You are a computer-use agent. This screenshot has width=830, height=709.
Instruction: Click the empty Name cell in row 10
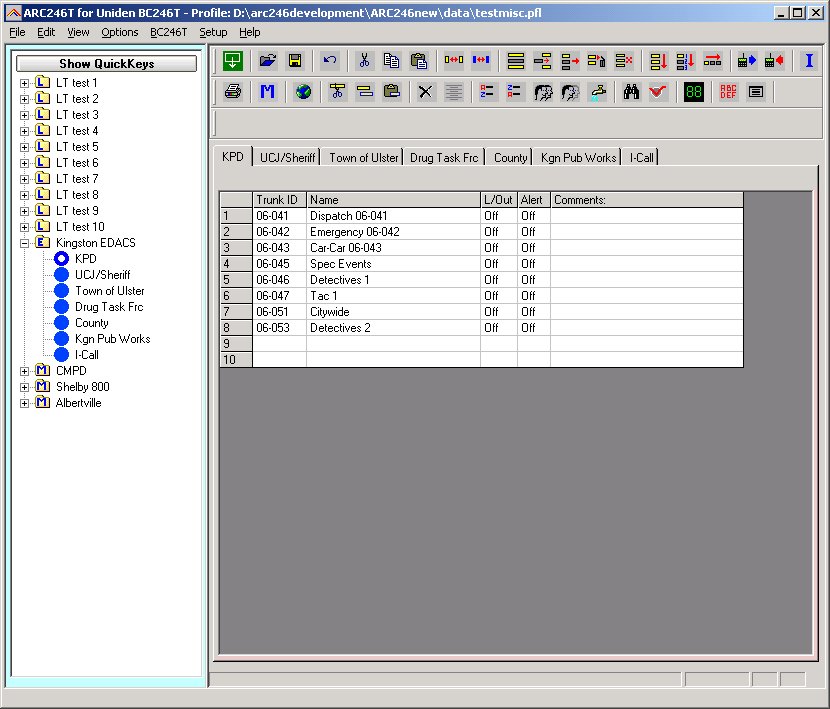(393, 360)
